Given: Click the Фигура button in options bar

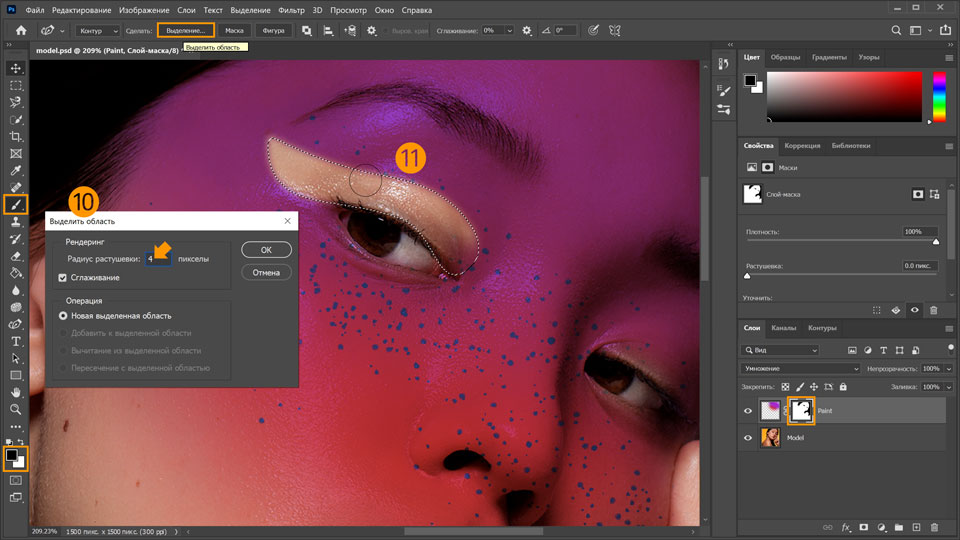Looking at the screenshot, I should click(274, 31).
